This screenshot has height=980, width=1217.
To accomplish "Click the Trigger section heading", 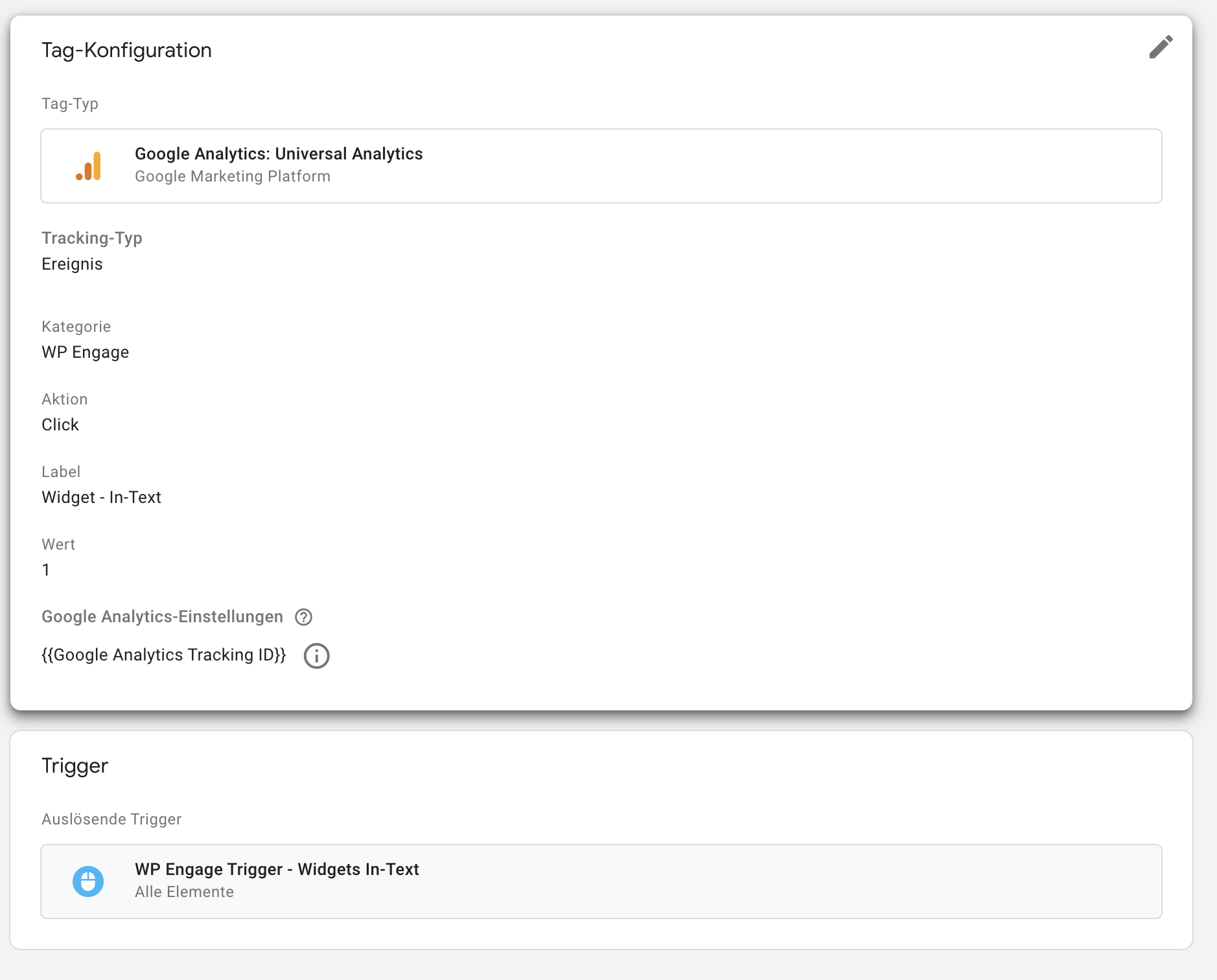I will pos(75,765).
